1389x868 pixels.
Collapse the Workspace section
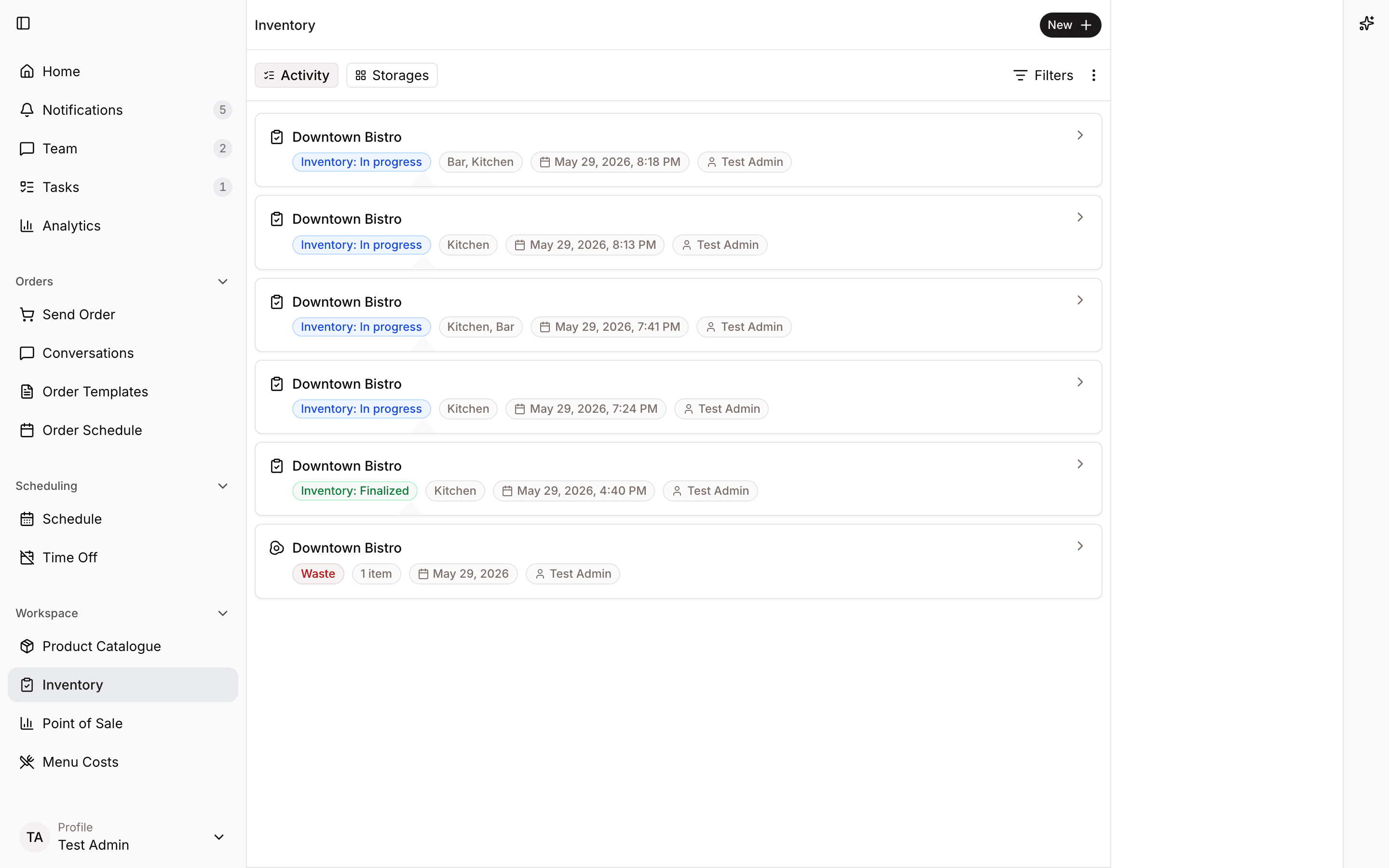tap(223, 613)
